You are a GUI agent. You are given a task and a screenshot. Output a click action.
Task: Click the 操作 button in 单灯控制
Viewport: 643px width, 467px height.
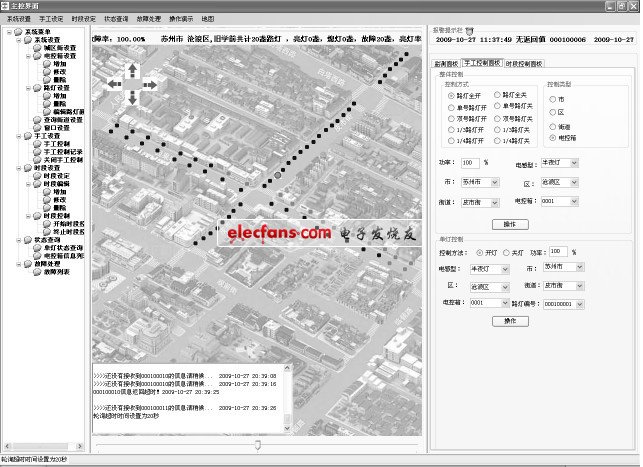click(x=509, y=320)
